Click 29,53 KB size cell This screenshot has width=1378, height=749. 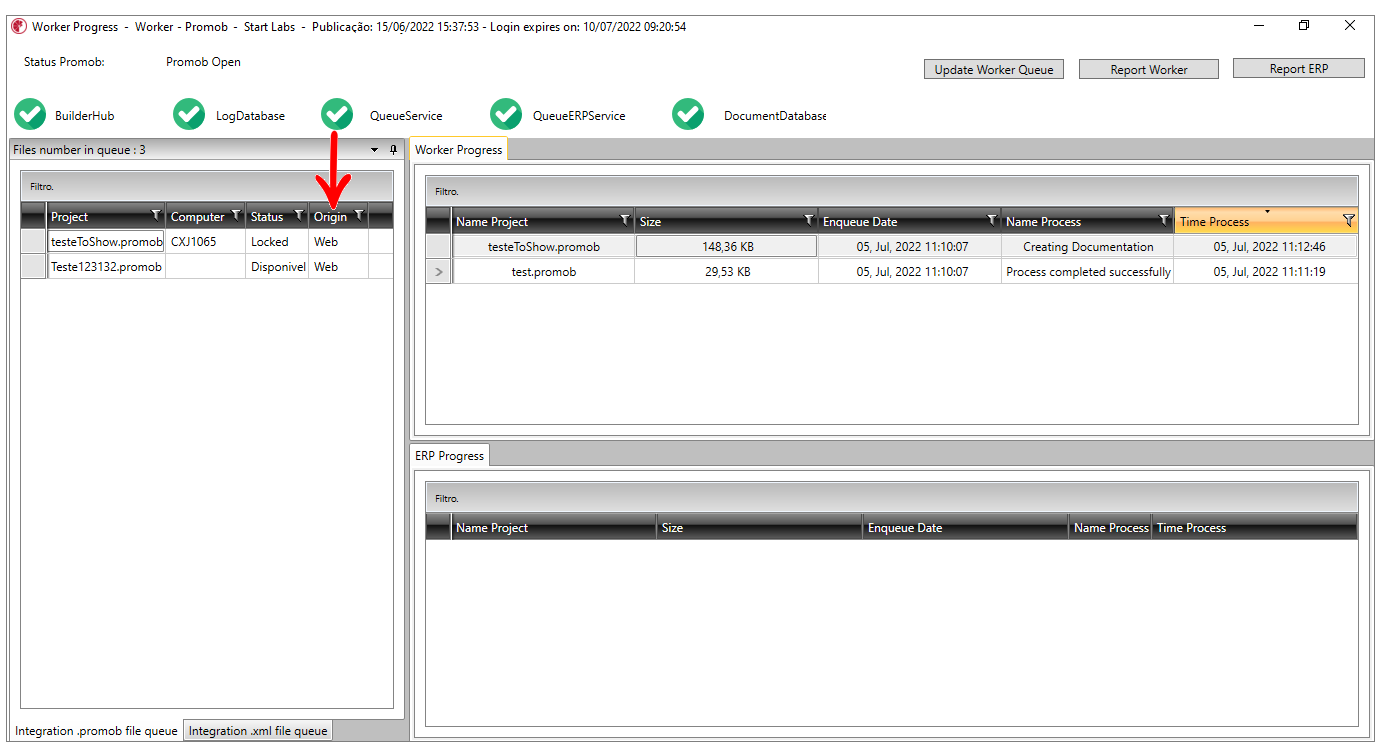(727, 271)
